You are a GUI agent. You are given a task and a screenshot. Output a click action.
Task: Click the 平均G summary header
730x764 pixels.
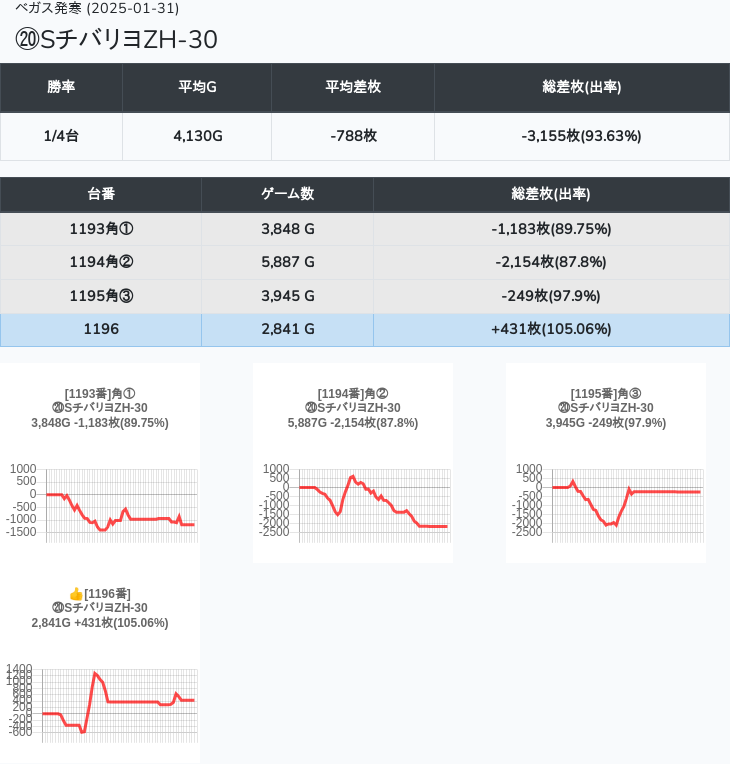[197, 87]
